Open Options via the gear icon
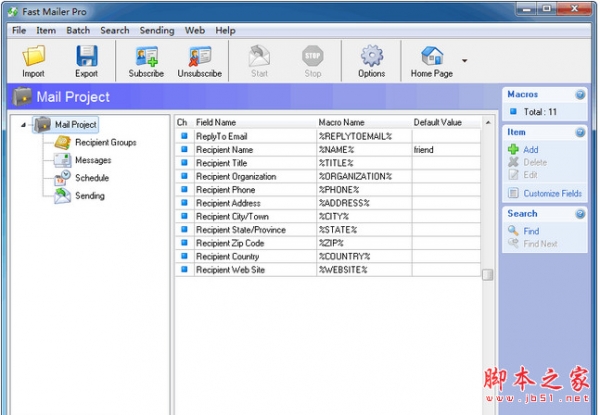Viewport: 600px width, 415px height. coord(372,56)
